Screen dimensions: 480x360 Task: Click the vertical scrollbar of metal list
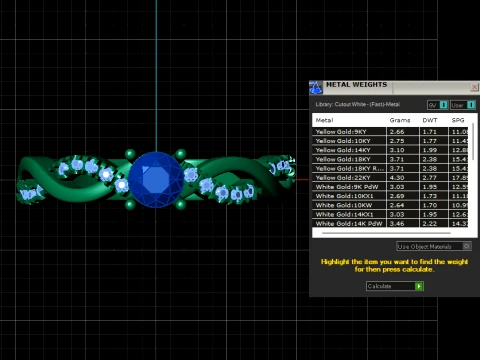[473, 143]
